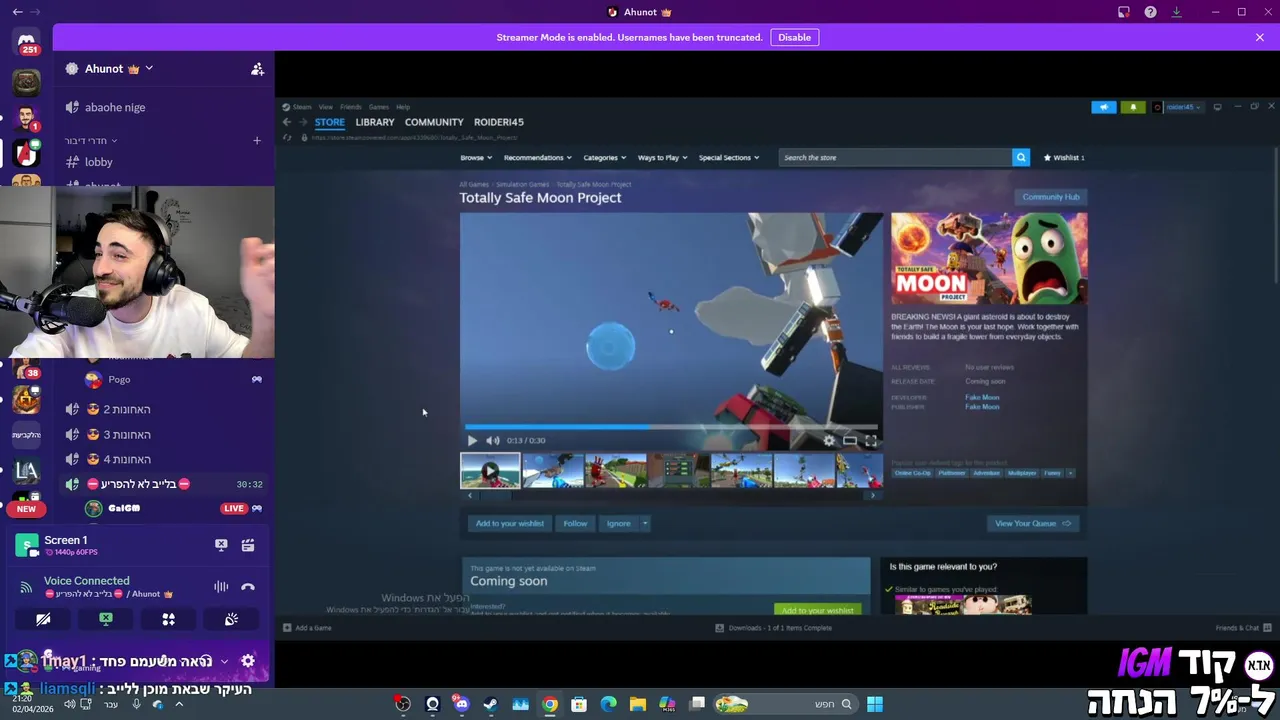1280x720 pixels.
Task: Open Steam View menu
Action: (326, 107)
